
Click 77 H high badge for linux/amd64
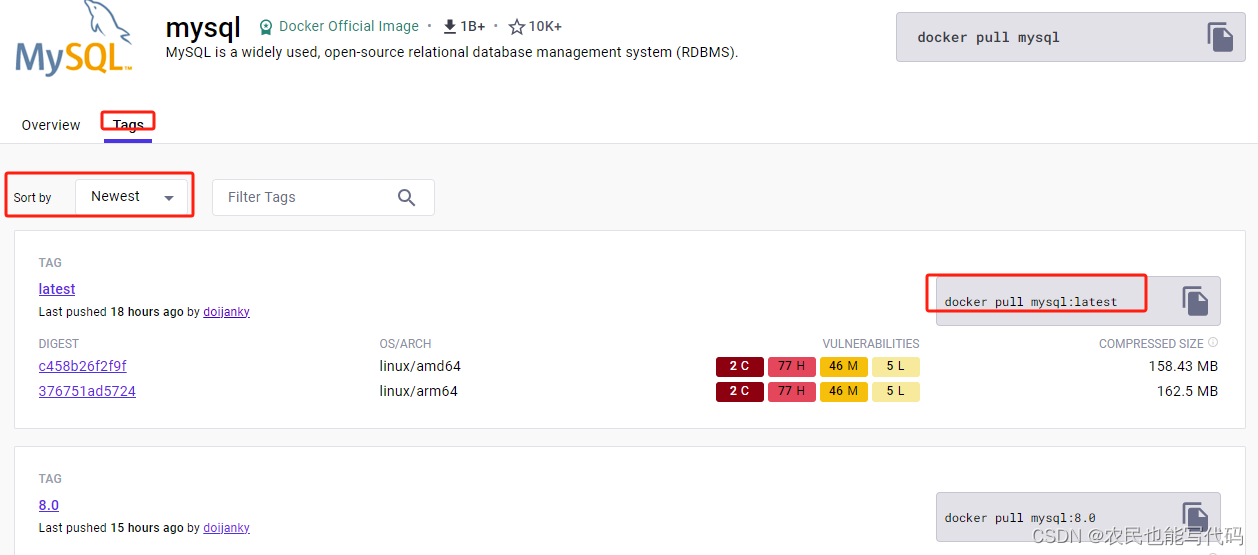click(792, 366)
